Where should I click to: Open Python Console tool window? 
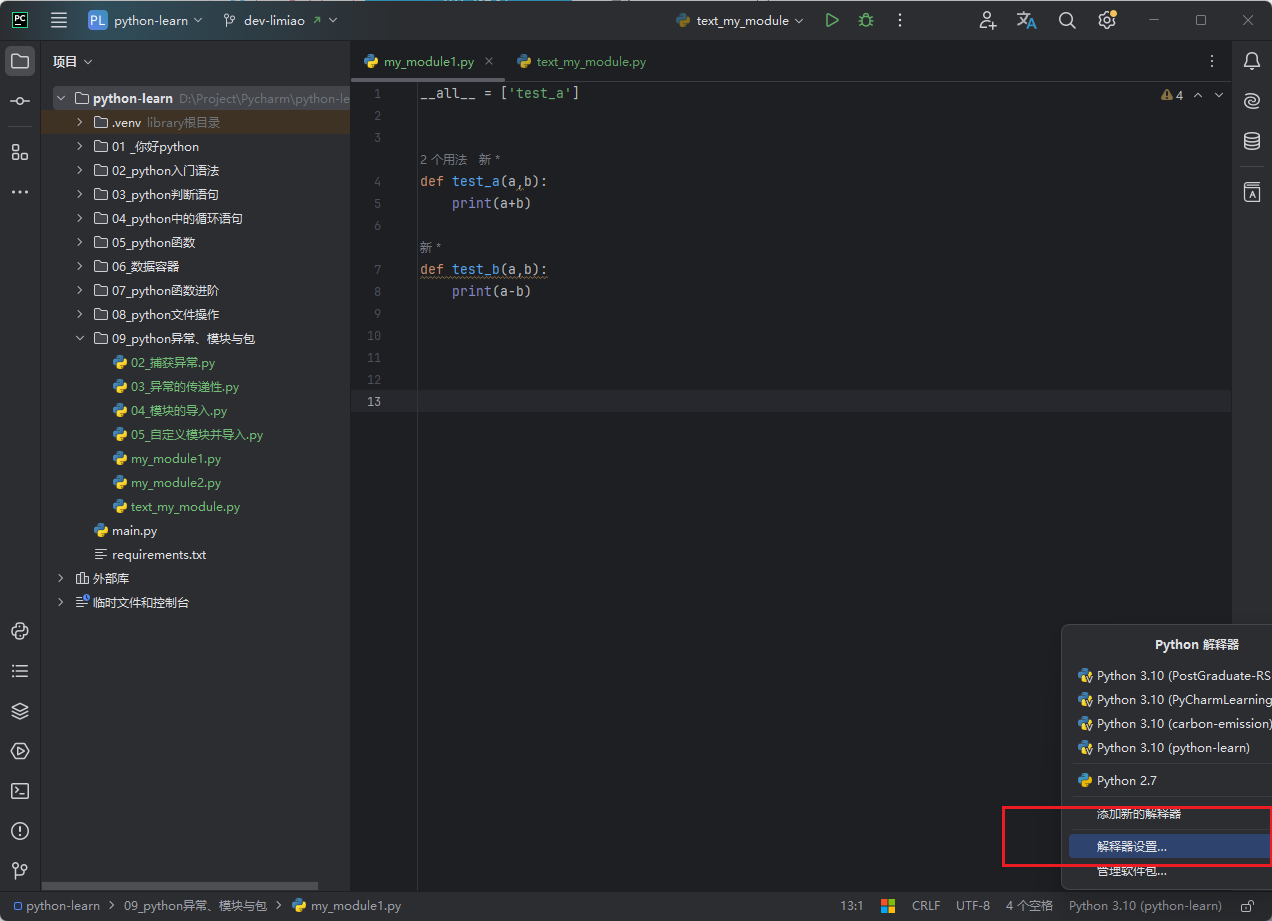pyautogui.click(x=20, y=631)
